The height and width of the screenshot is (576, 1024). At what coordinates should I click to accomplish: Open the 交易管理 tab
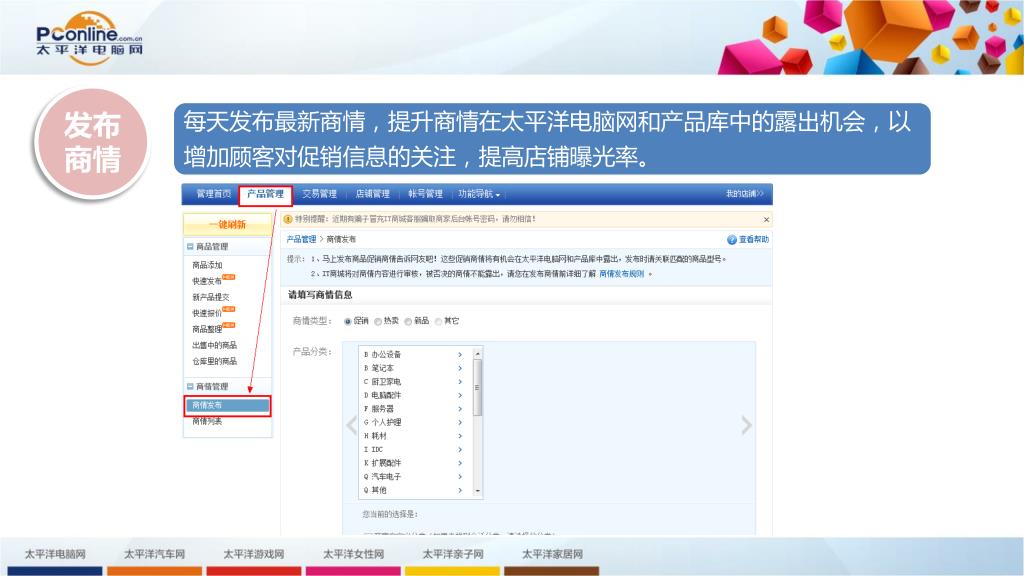point(319,194)
